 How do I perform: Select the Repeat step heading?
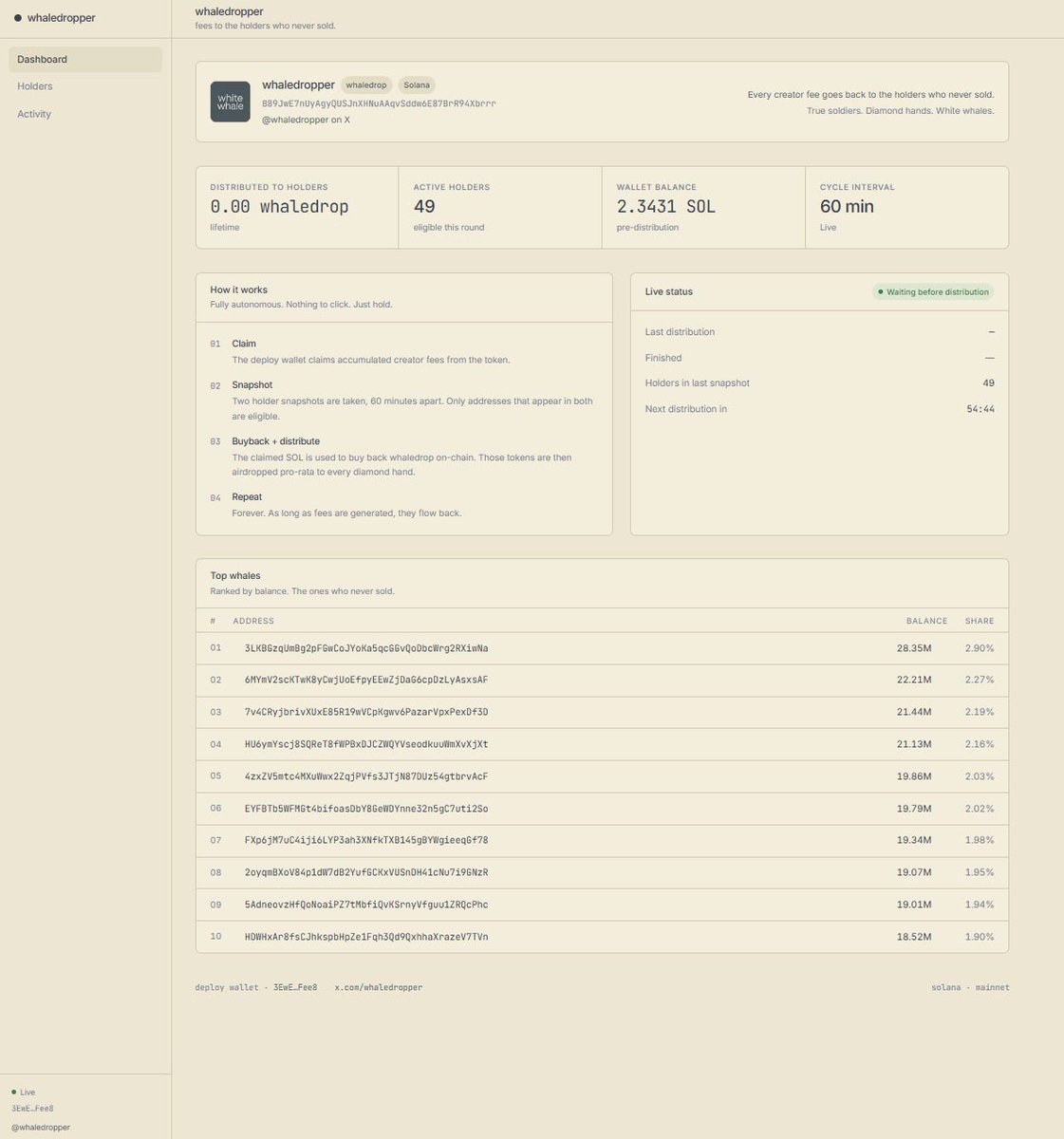(x=247, y=497)
